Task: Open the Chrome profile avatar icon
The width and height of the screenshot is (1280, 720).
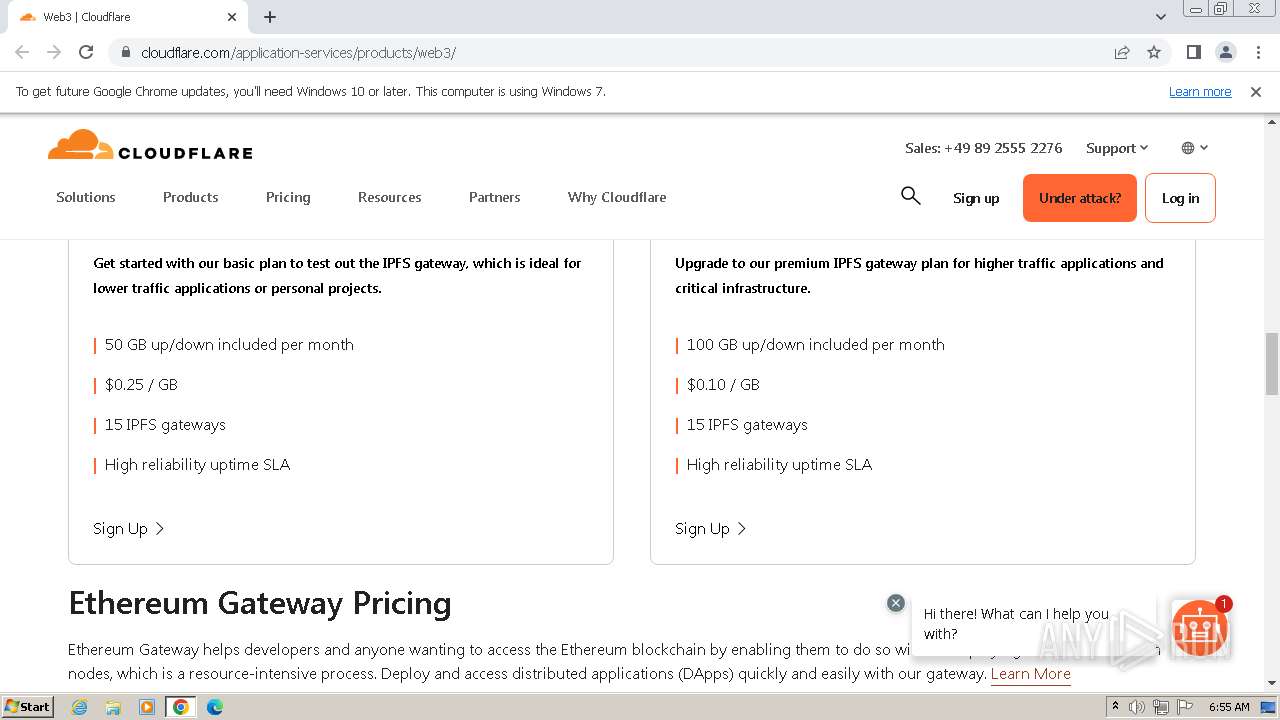Action: tap(1225, 52)
